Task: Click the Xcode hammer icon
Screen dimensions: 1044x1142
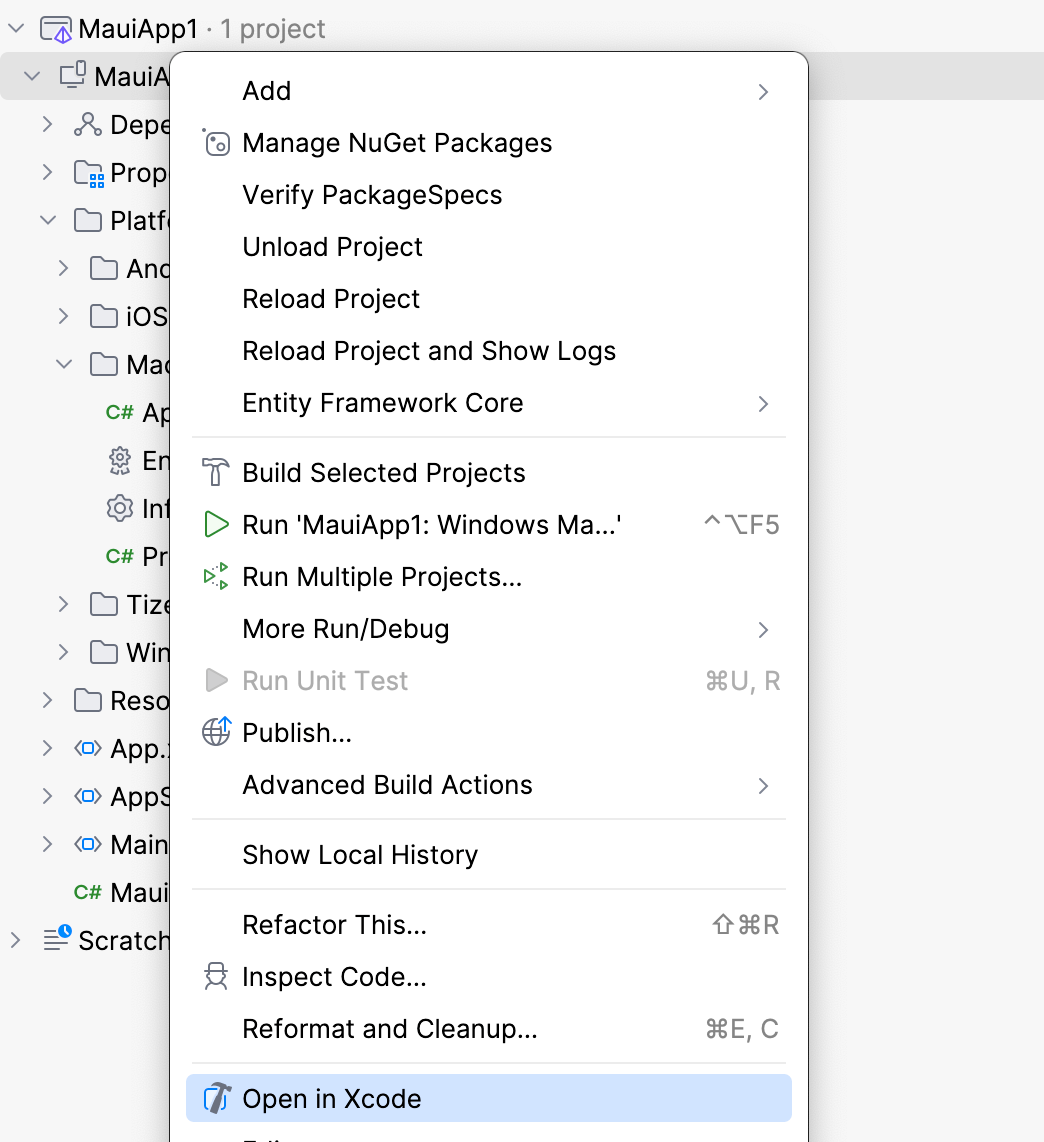Action: (216, 1098)
